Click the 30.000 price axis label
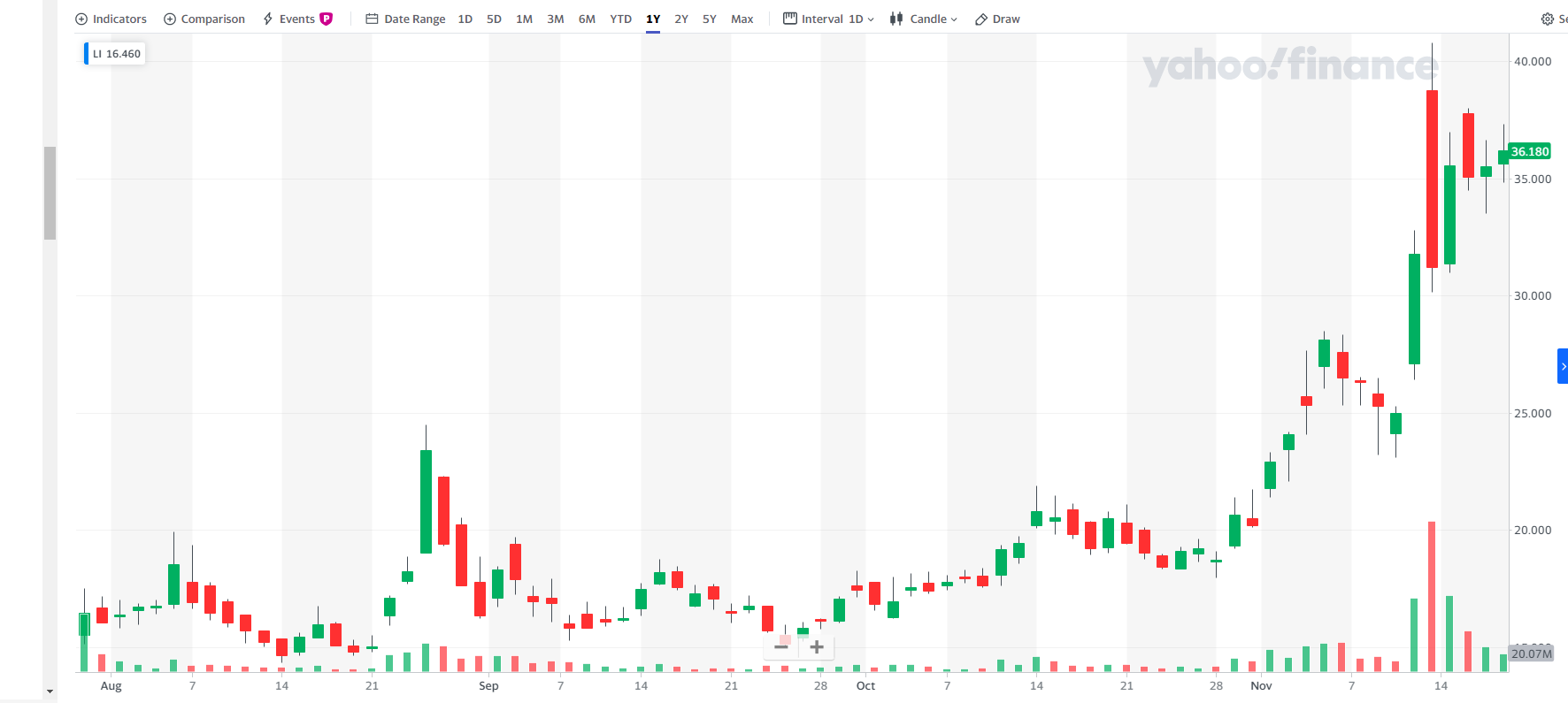The image size is (1568, 703). 1533,295
